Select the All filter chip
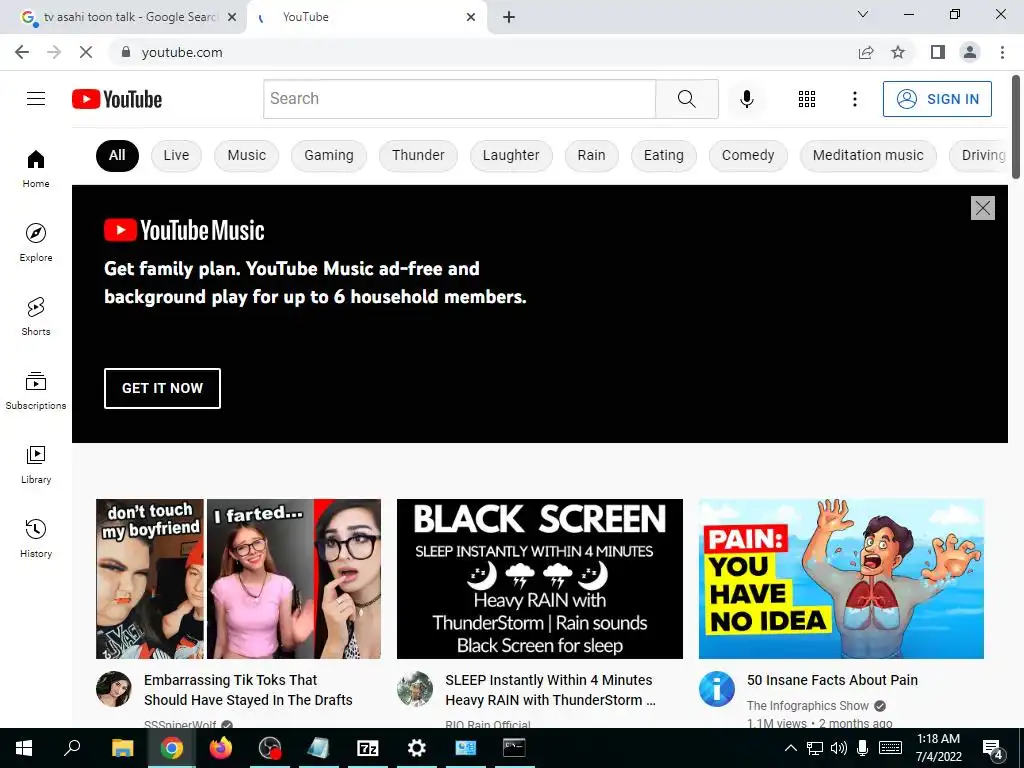This screenshot has height=768, width=1024. (117, 155)
